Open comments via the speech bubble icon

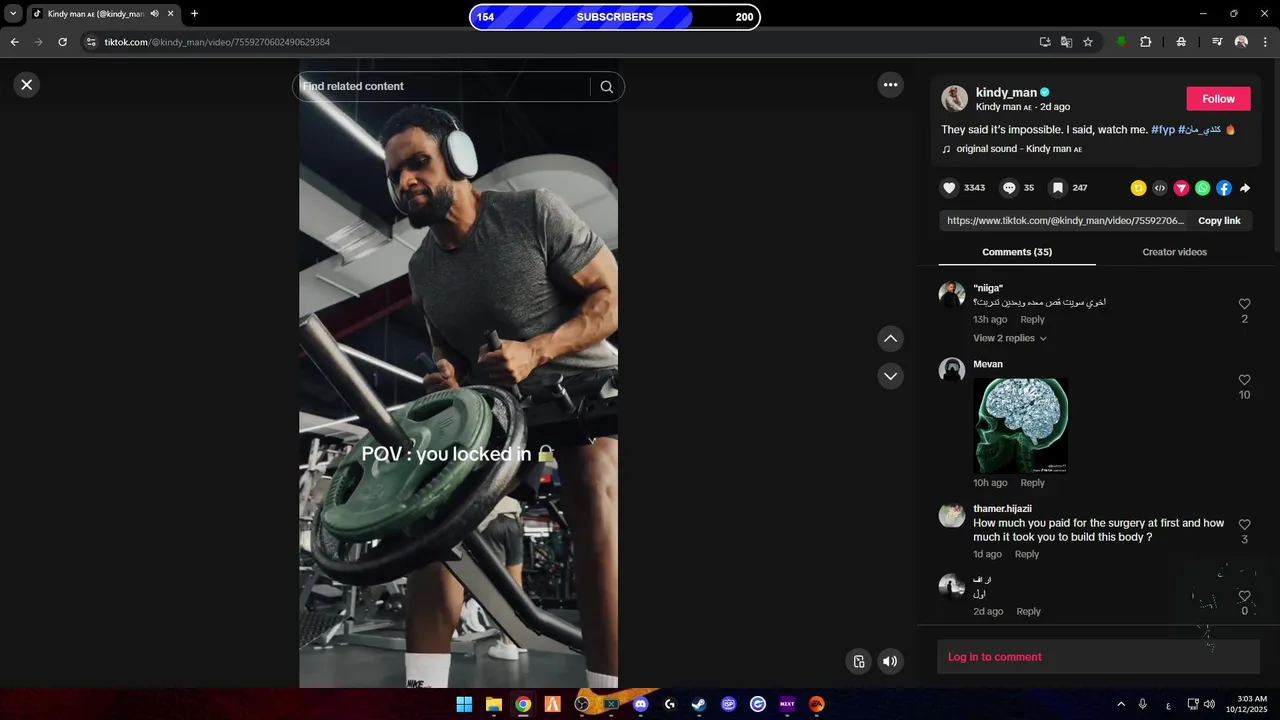(x=1009, y=188)
